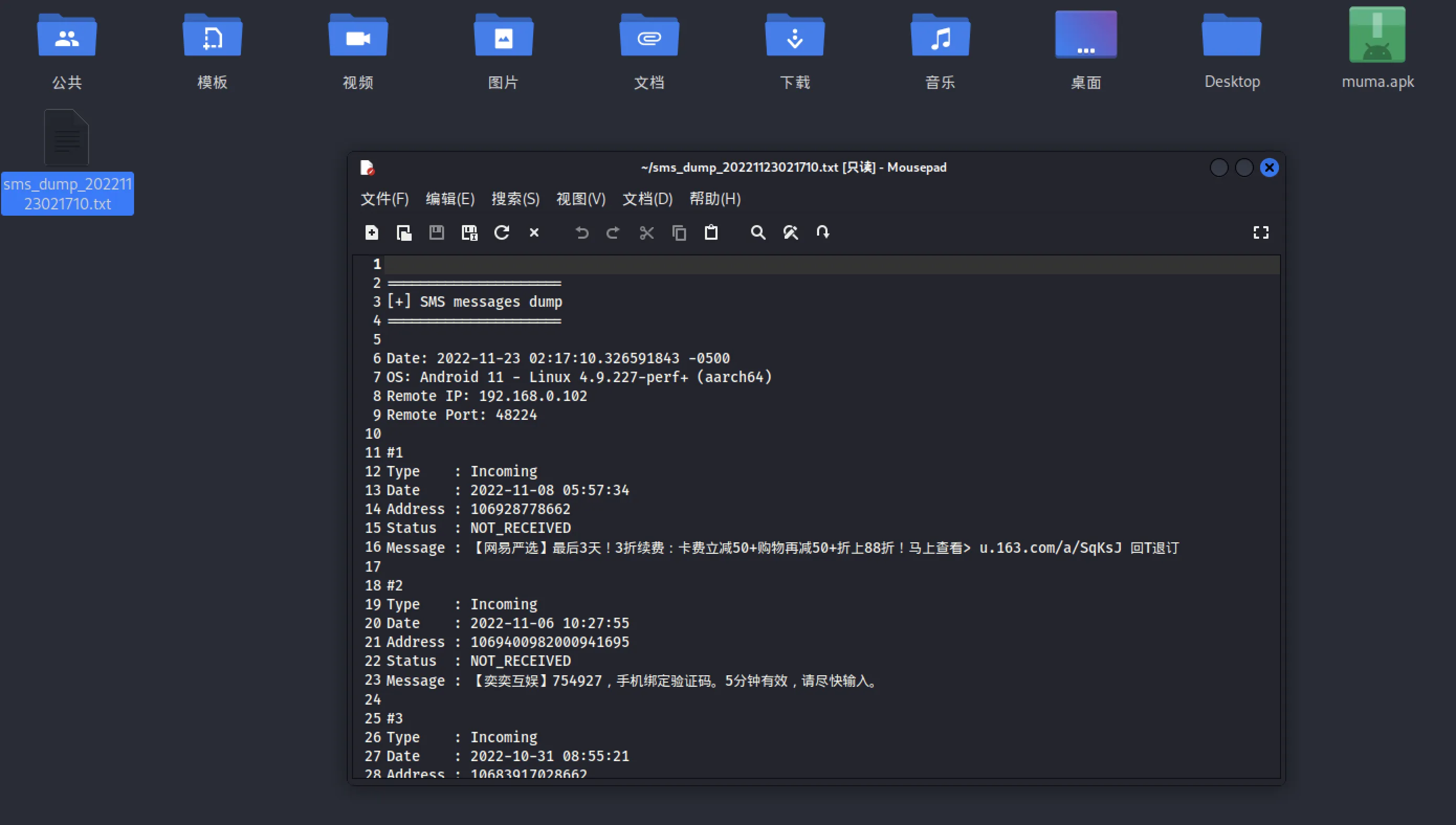Close the document using the toolbar X icon
The width and height of the screenshot is (1456, 825).
tap(534, 232)
